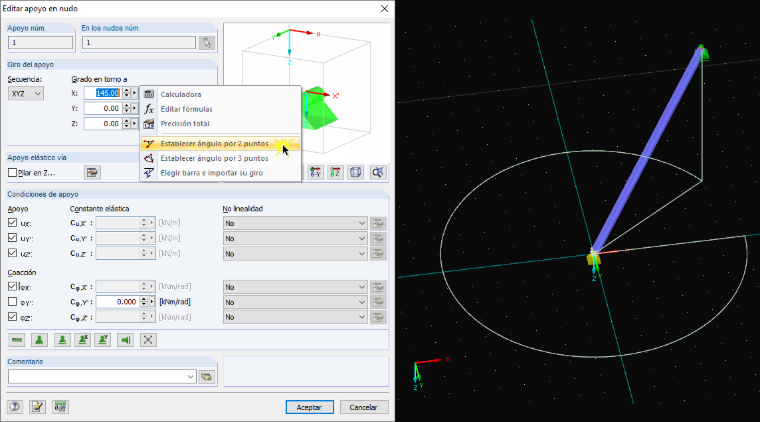Image resolution: width=760 pixels, height=422 pixels.
Task: Click the isometric view preview icon
Action: tap(356, 172)
